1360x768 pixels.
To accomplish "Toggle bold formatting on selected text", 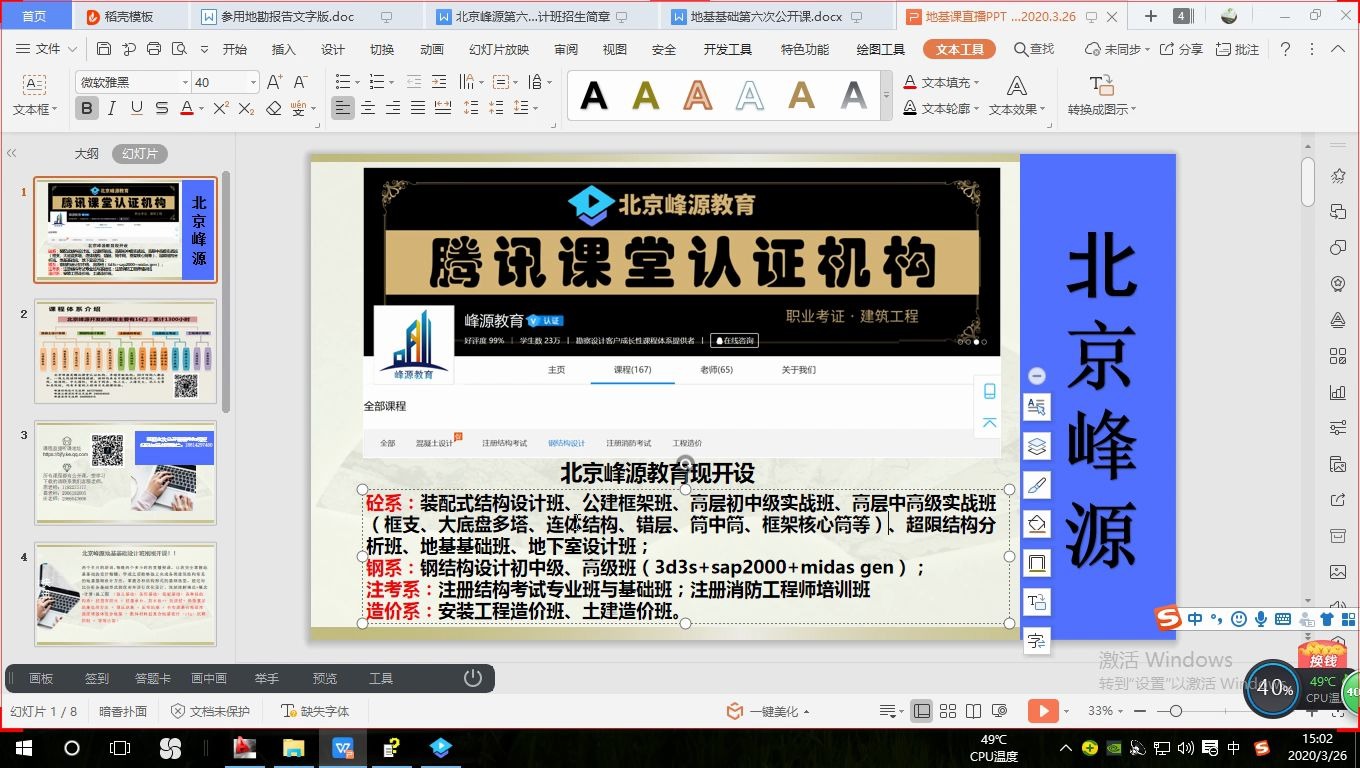I will click(x=88, y=107).
